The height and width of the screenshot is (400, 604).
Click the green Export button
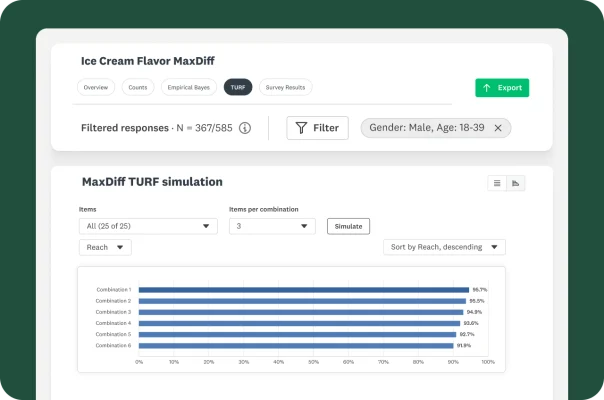point(502,88)
